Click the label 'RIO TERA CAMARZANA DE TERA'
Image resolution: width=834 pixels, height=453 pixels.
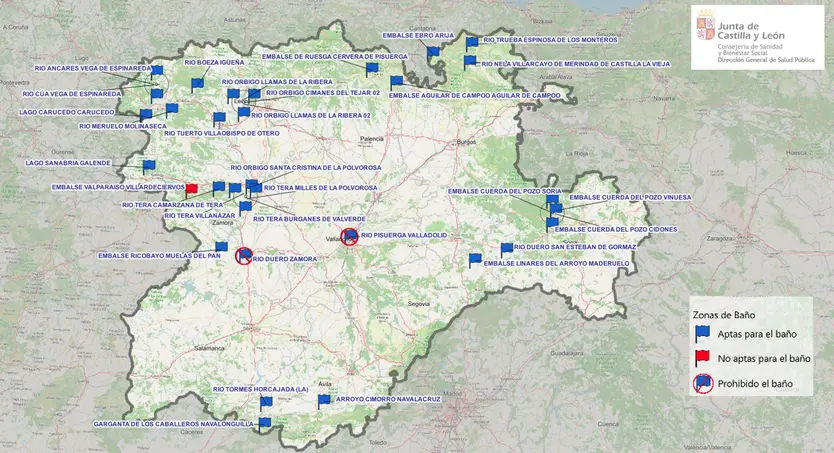tap(172, 205)
